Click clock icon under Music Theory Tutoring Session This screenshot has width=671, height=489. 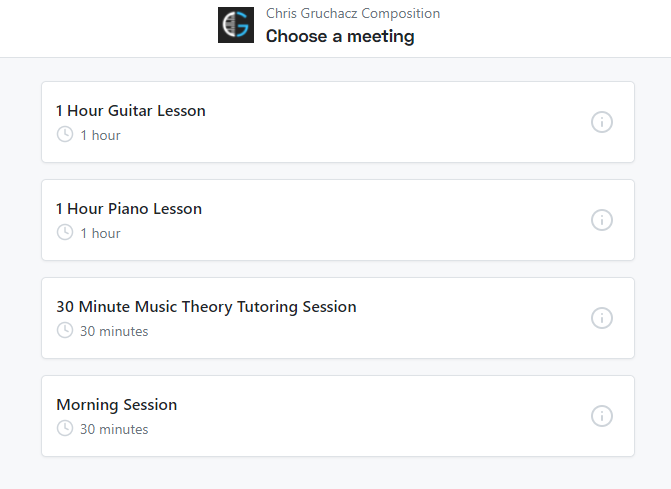click(x=65, y=330)
